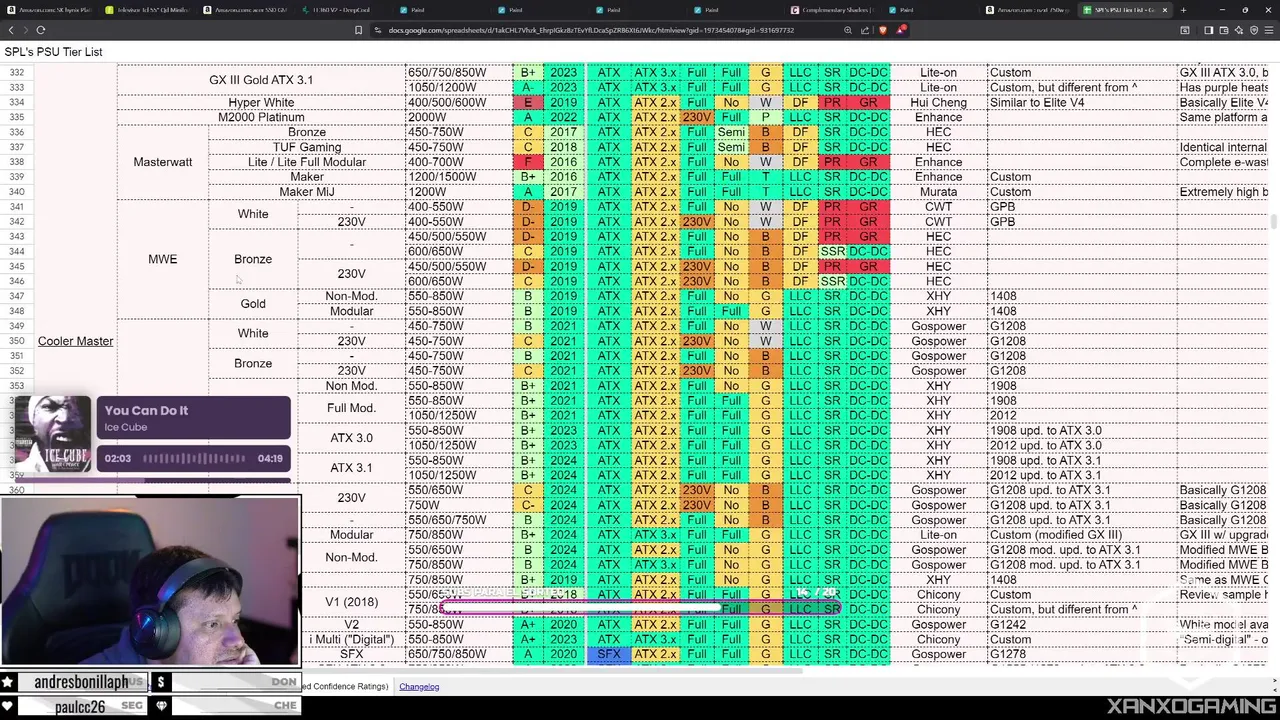Image resolution: width=1280 pixels, height=720 pixels.
Task: Open the Brave Wallet icon
Action: point(1223,30)
